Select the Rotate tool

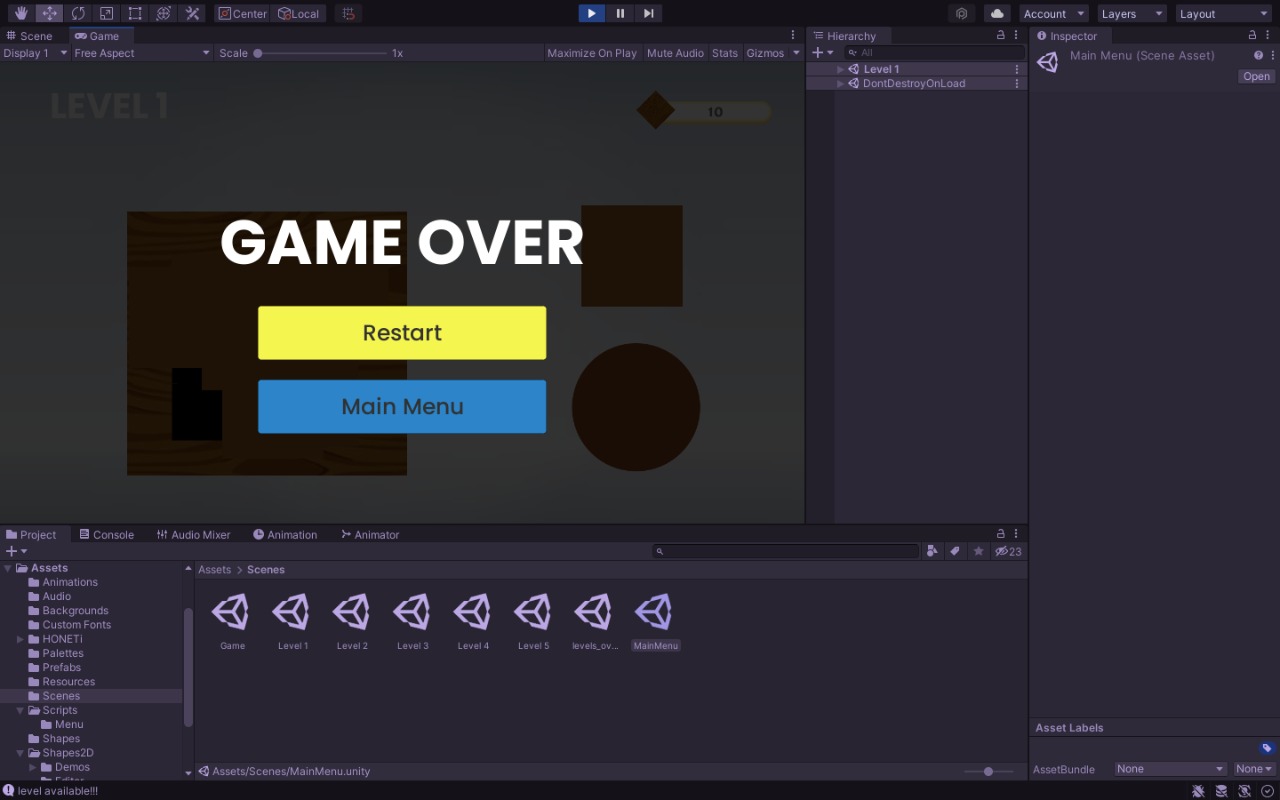[78, 13]
